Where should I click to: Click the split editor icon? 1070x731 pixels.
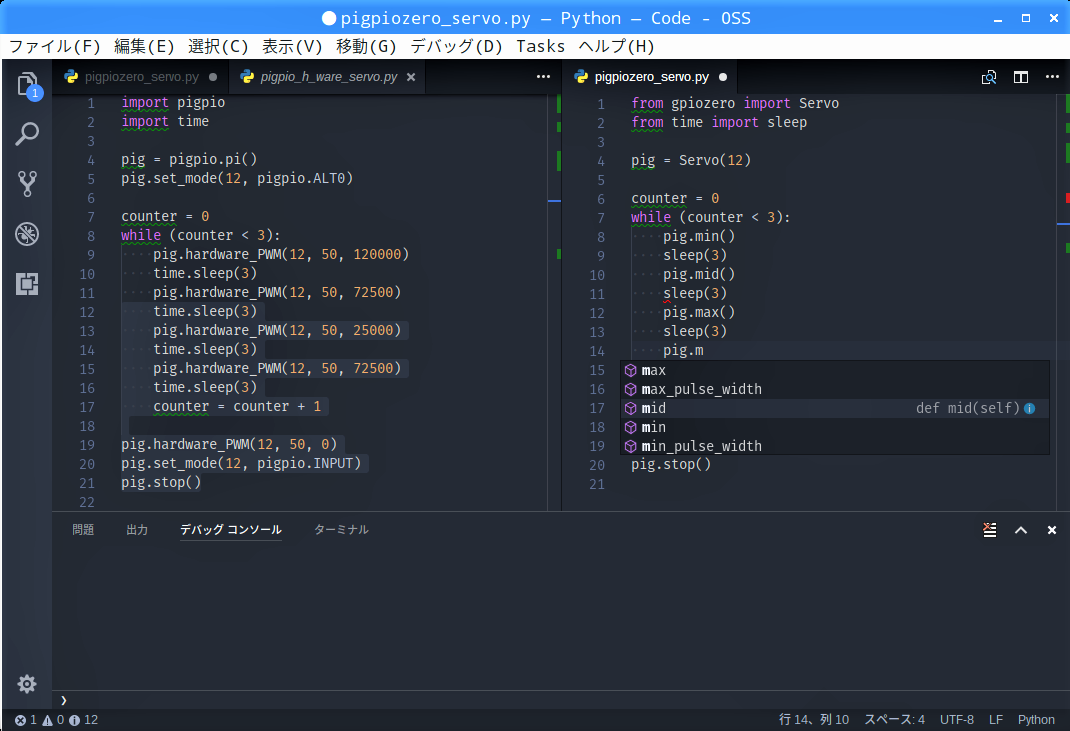click(x=1021, y=77)
